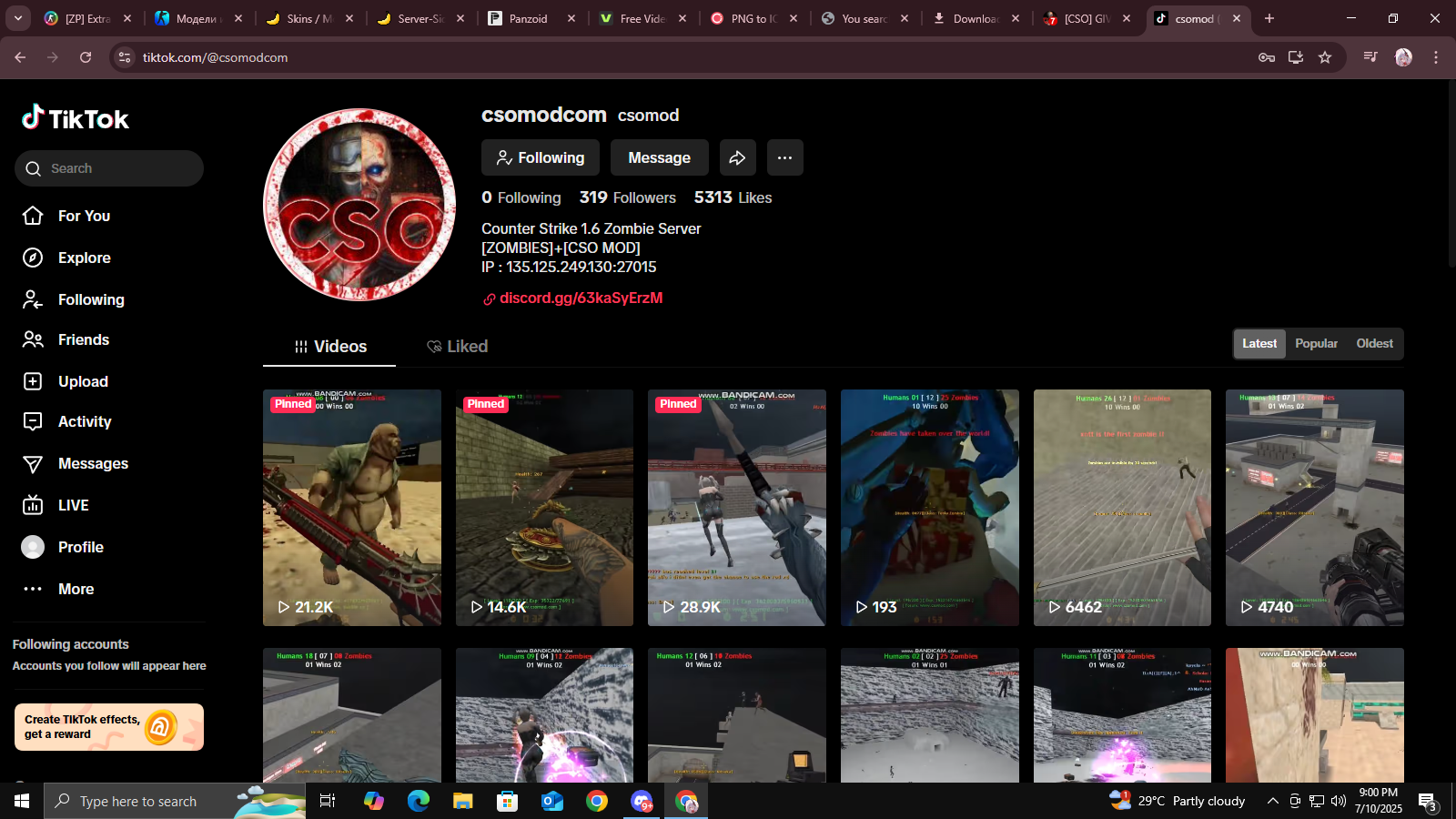Expand the More sidebar menu
Image resolution: width=1456 pixels, height=819 pixels.
pyautogui.click(x=76, y=589)
